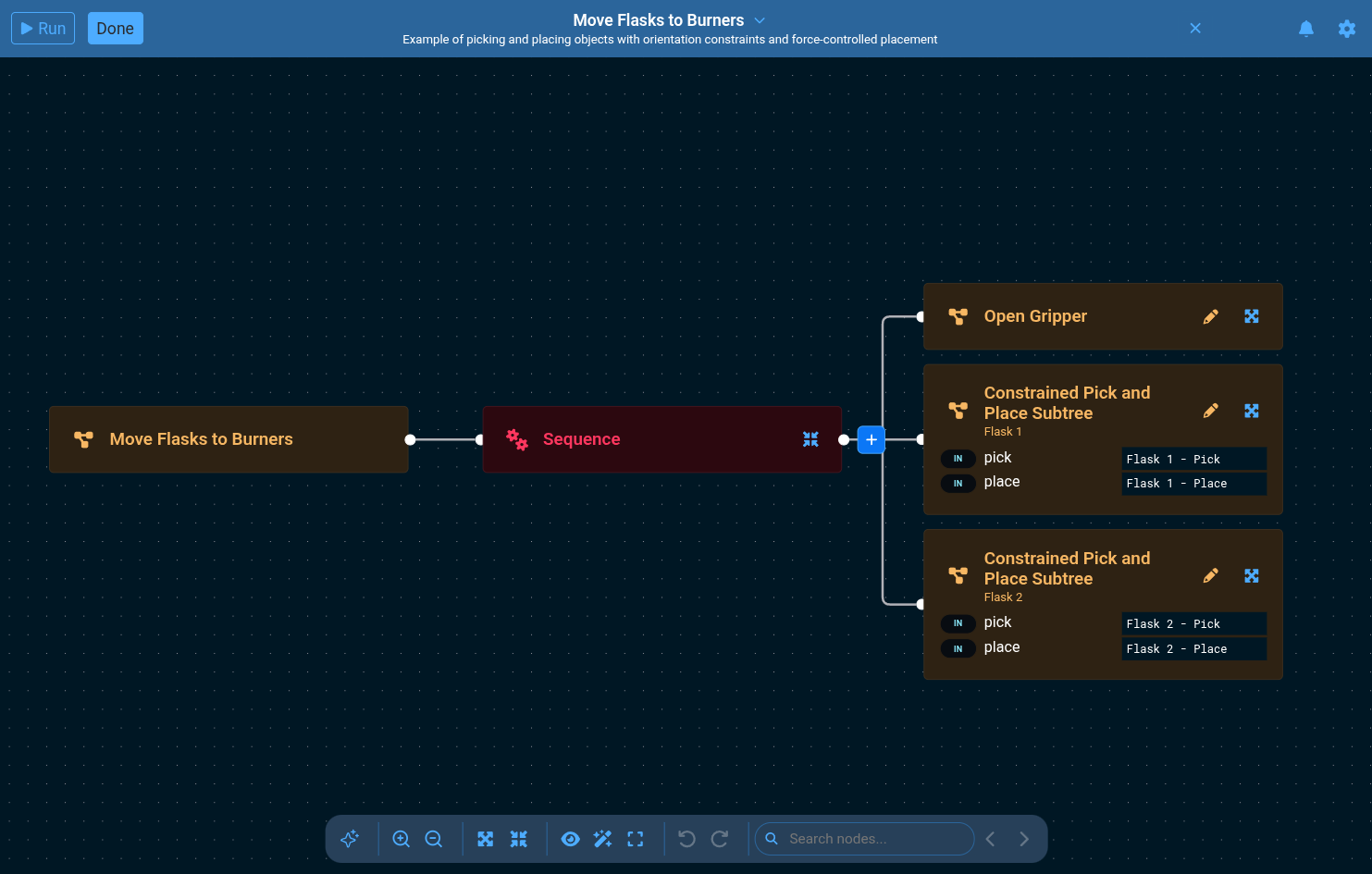
Task: Open settings with the gear icon
Action: [x=1346, y=29]
